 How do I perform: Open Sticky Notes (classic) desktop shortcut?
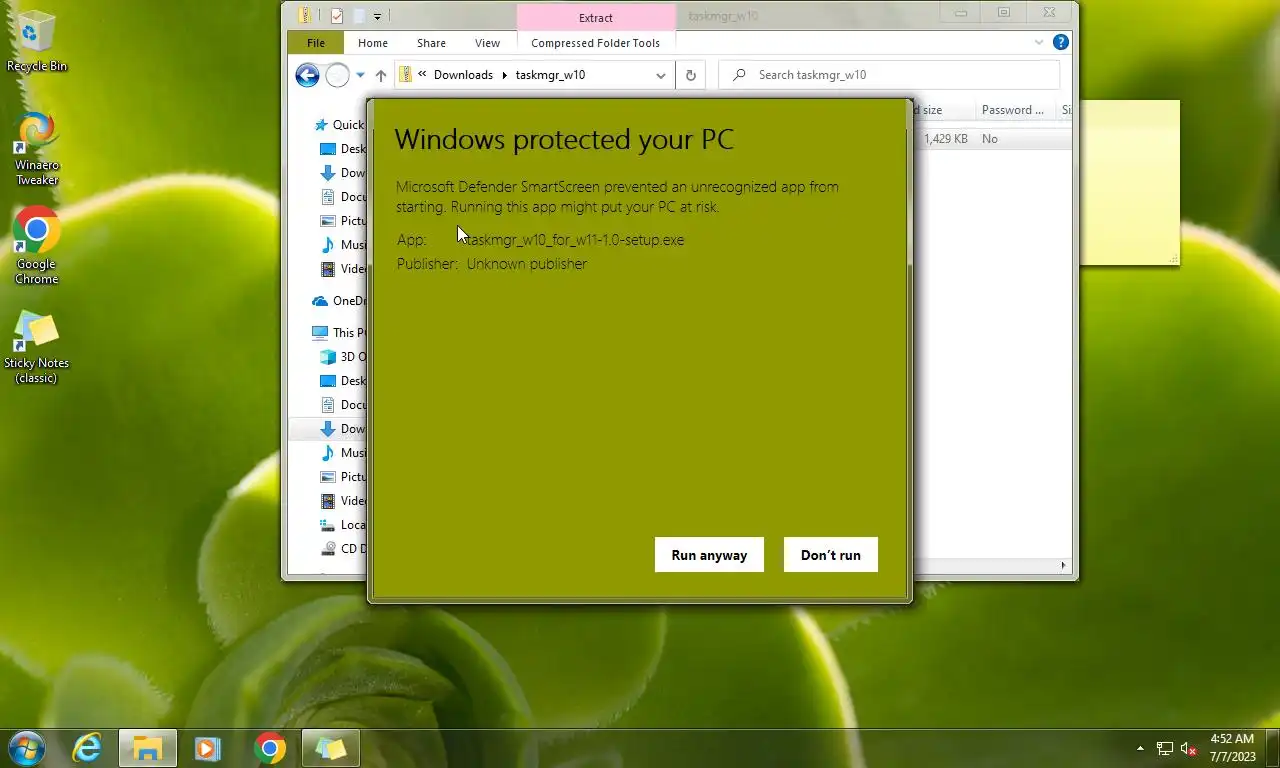tap(36, 348)
